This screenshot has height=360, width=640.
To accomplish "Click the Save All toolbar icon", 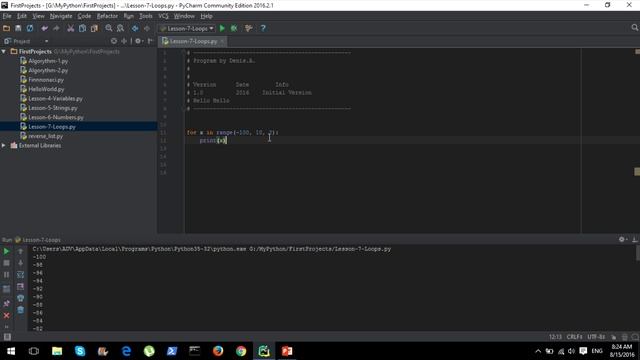I will click(18, 29).
